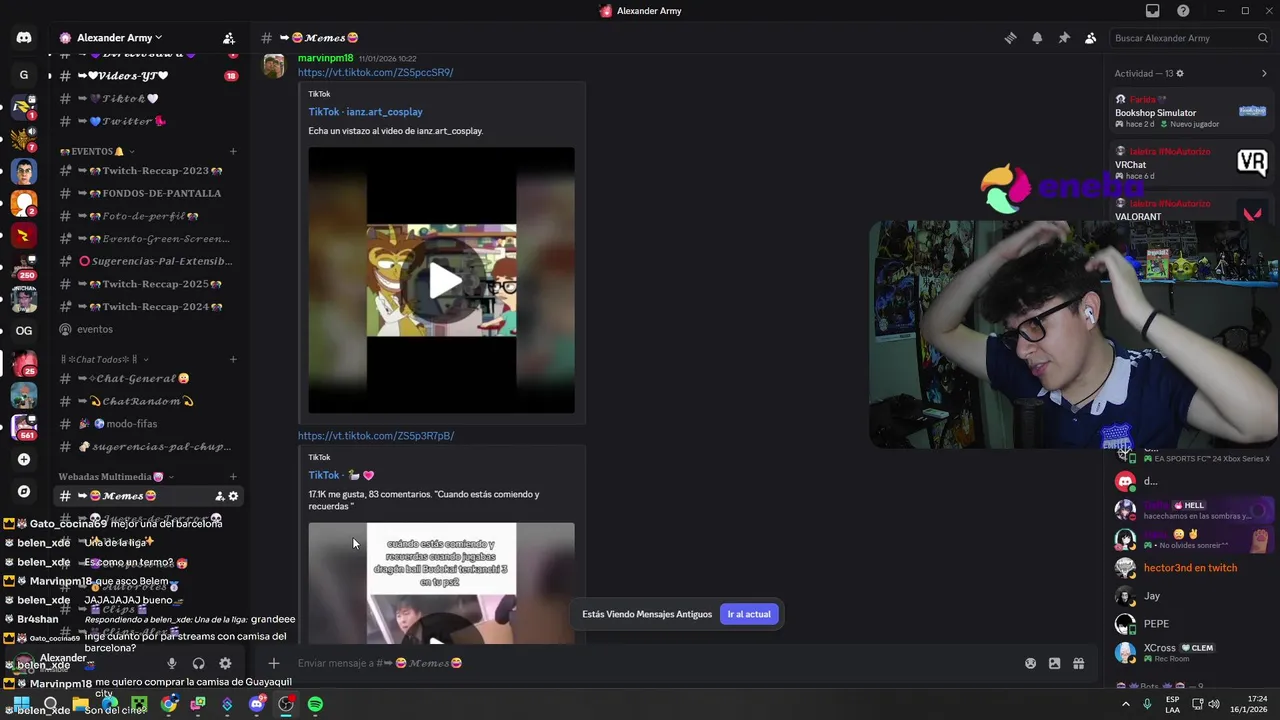Open the OG server icon
The image size is (1280, 720).
(x=24, y=331)
